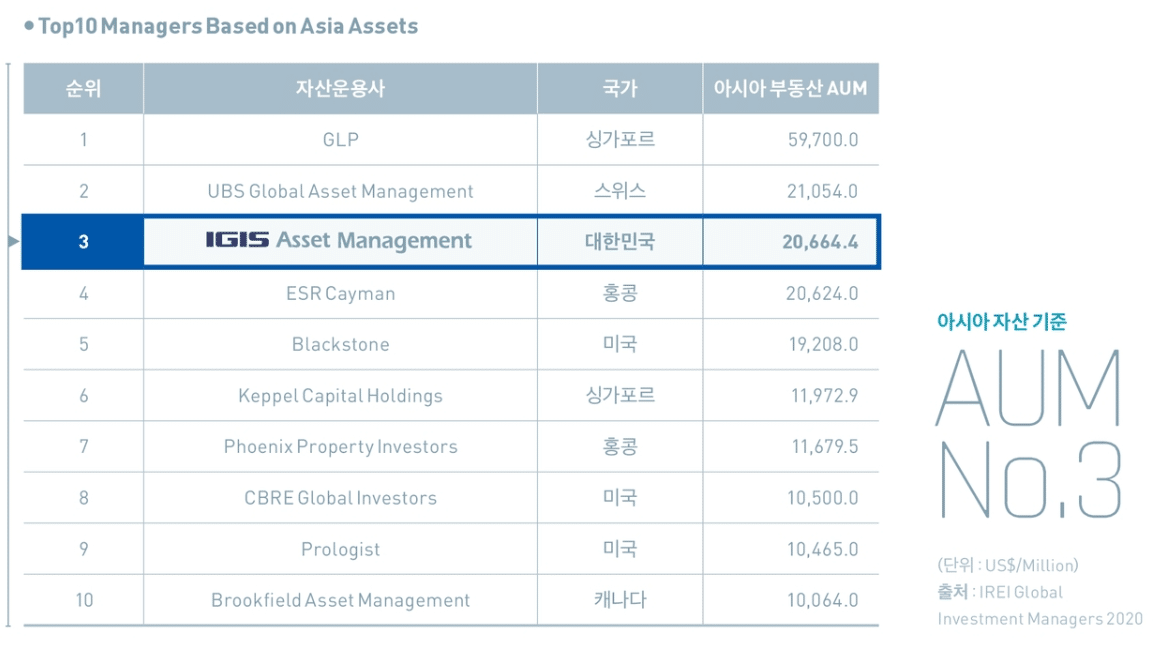Image resolution: width=1171 pixels, height=647 pixels.
Task: Click the 순위 column header
Action: pyautogui.click(x=83, y=89)
